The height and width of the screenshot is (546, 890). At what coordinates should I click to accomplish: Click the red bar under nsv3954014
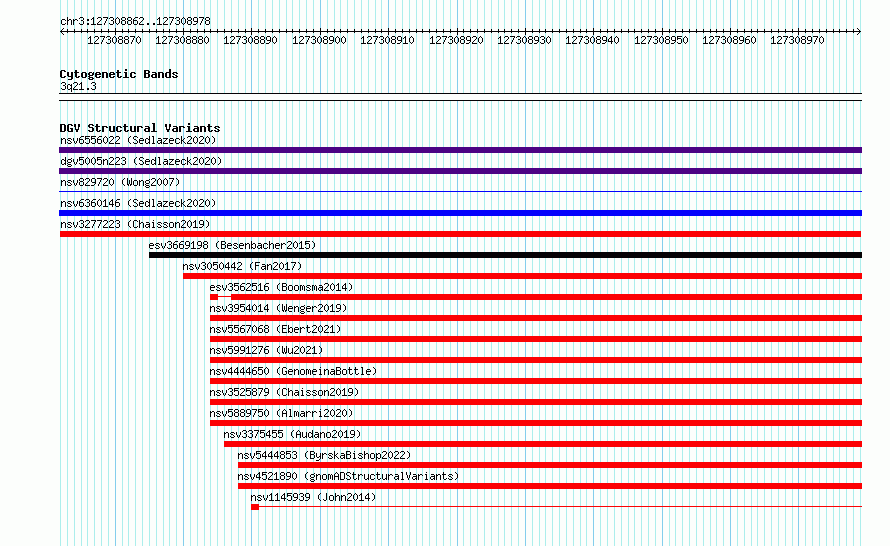click(536, 318)
